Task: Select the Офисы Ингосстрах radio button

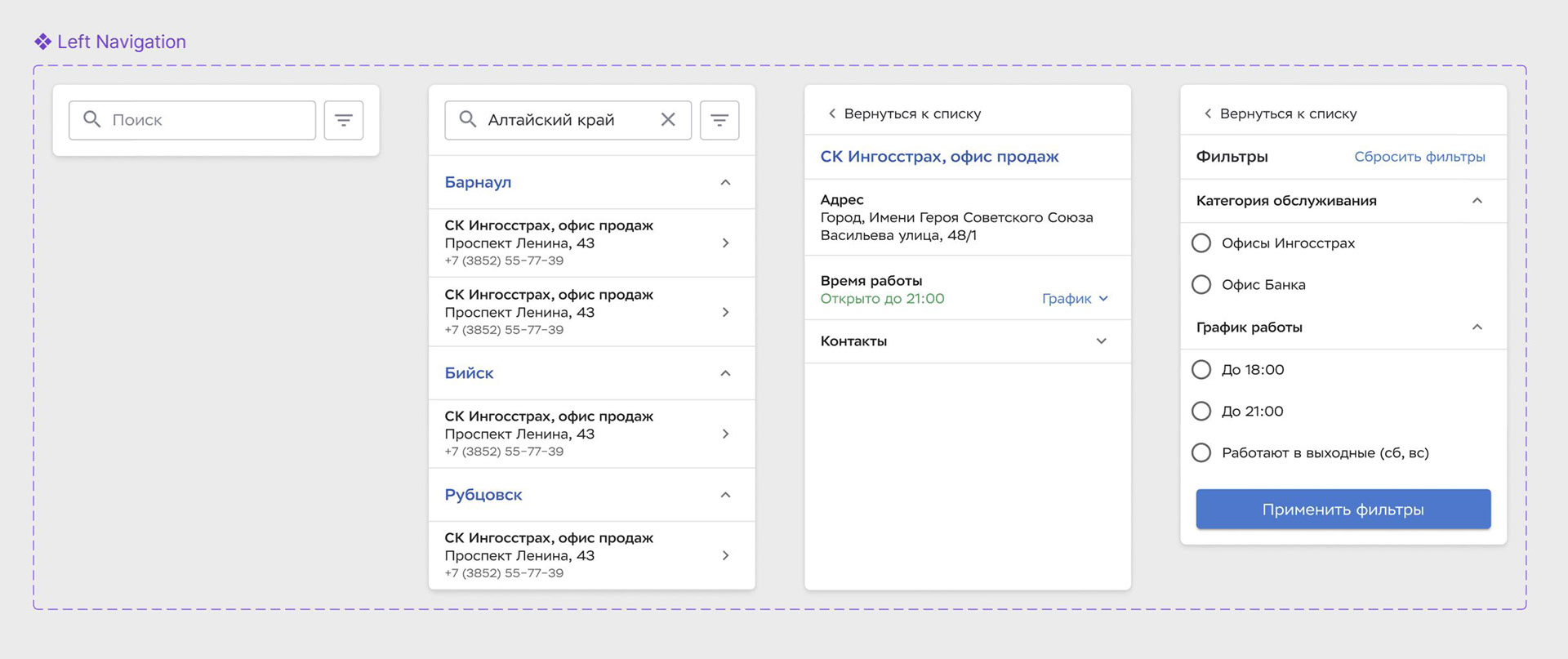Action: 1201,243
